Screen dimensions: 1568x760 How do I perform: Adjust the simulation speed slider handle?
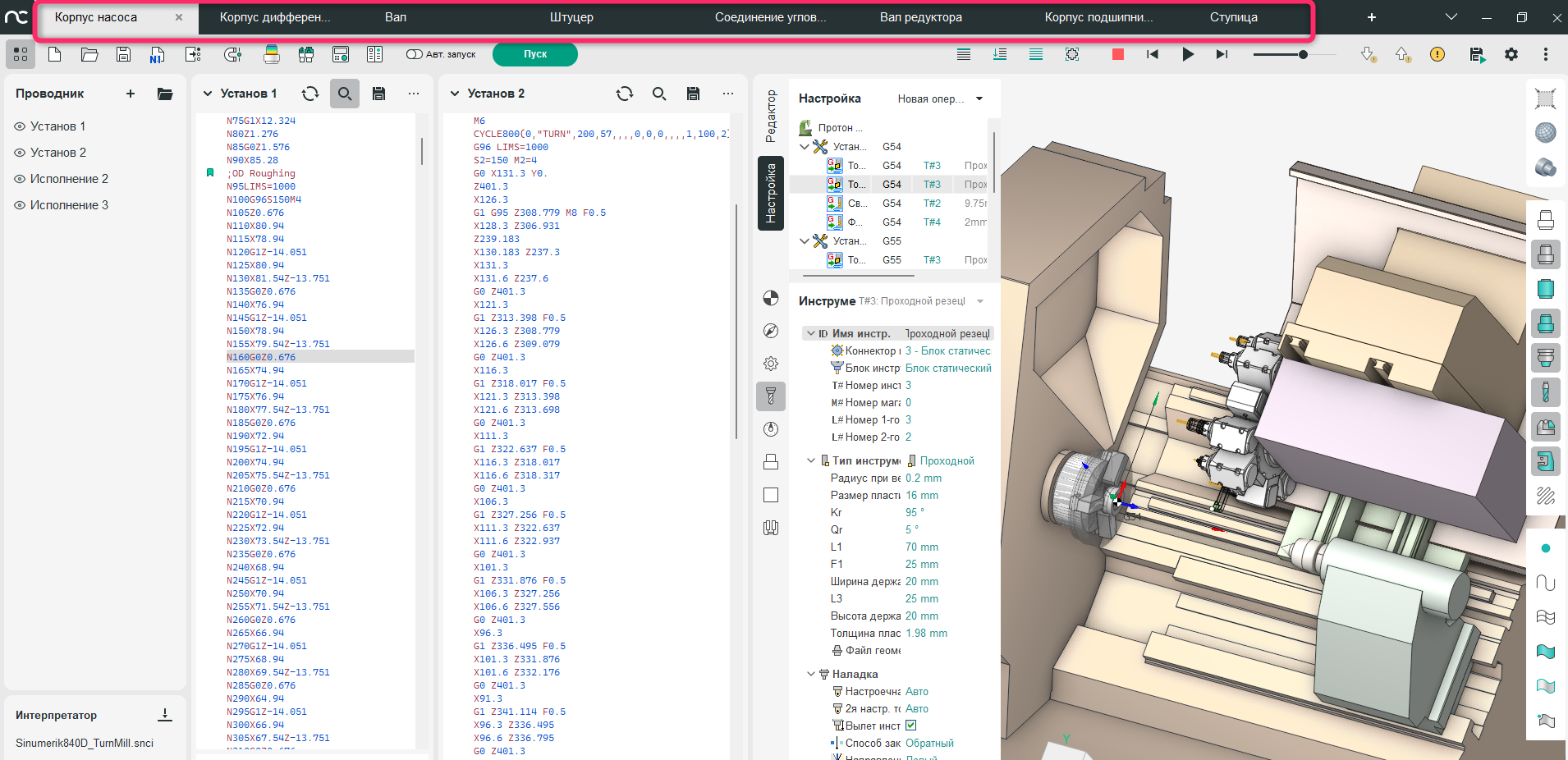(1303, 54)
